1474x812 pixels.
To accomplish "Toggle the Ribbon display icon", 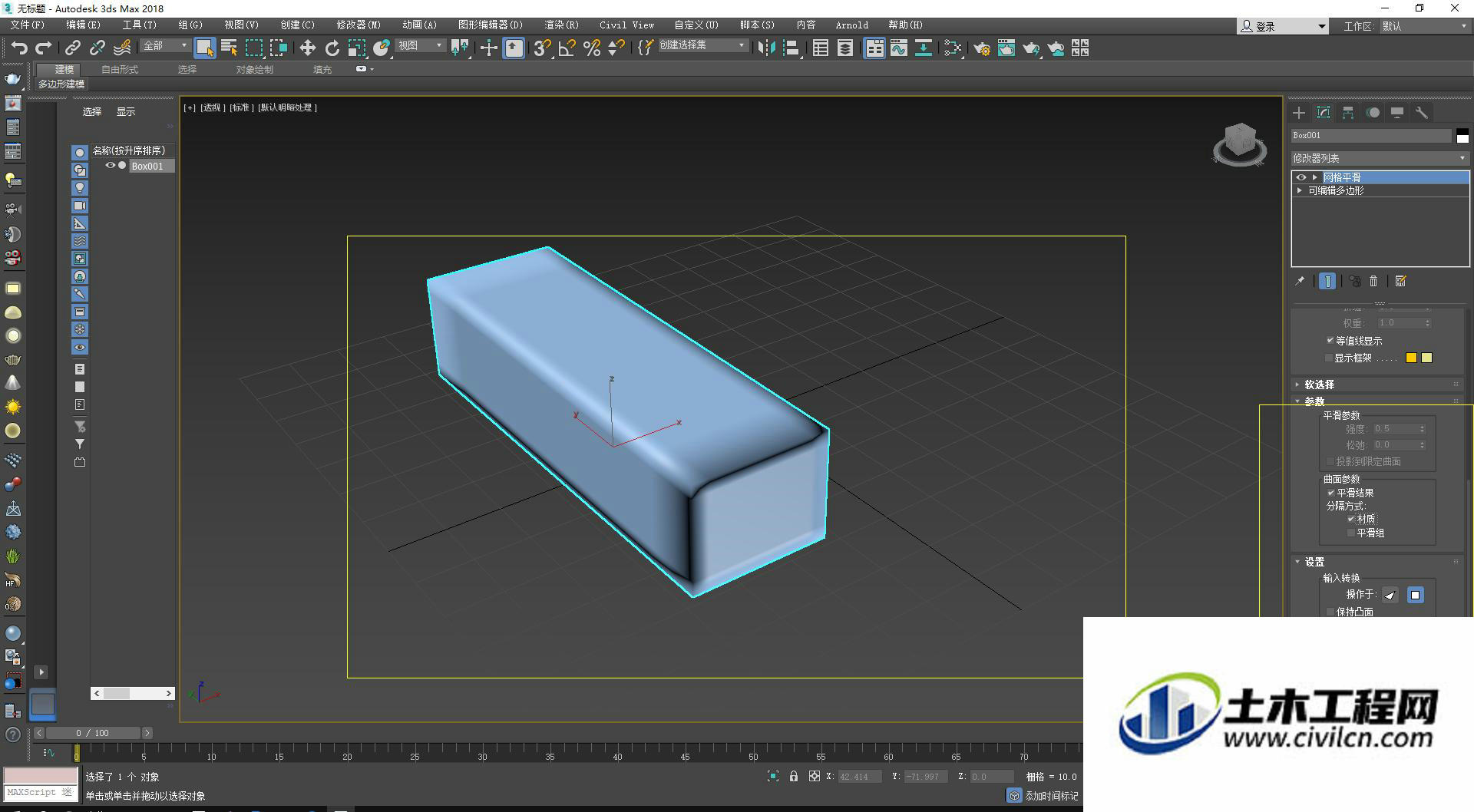I will (874, 48).
